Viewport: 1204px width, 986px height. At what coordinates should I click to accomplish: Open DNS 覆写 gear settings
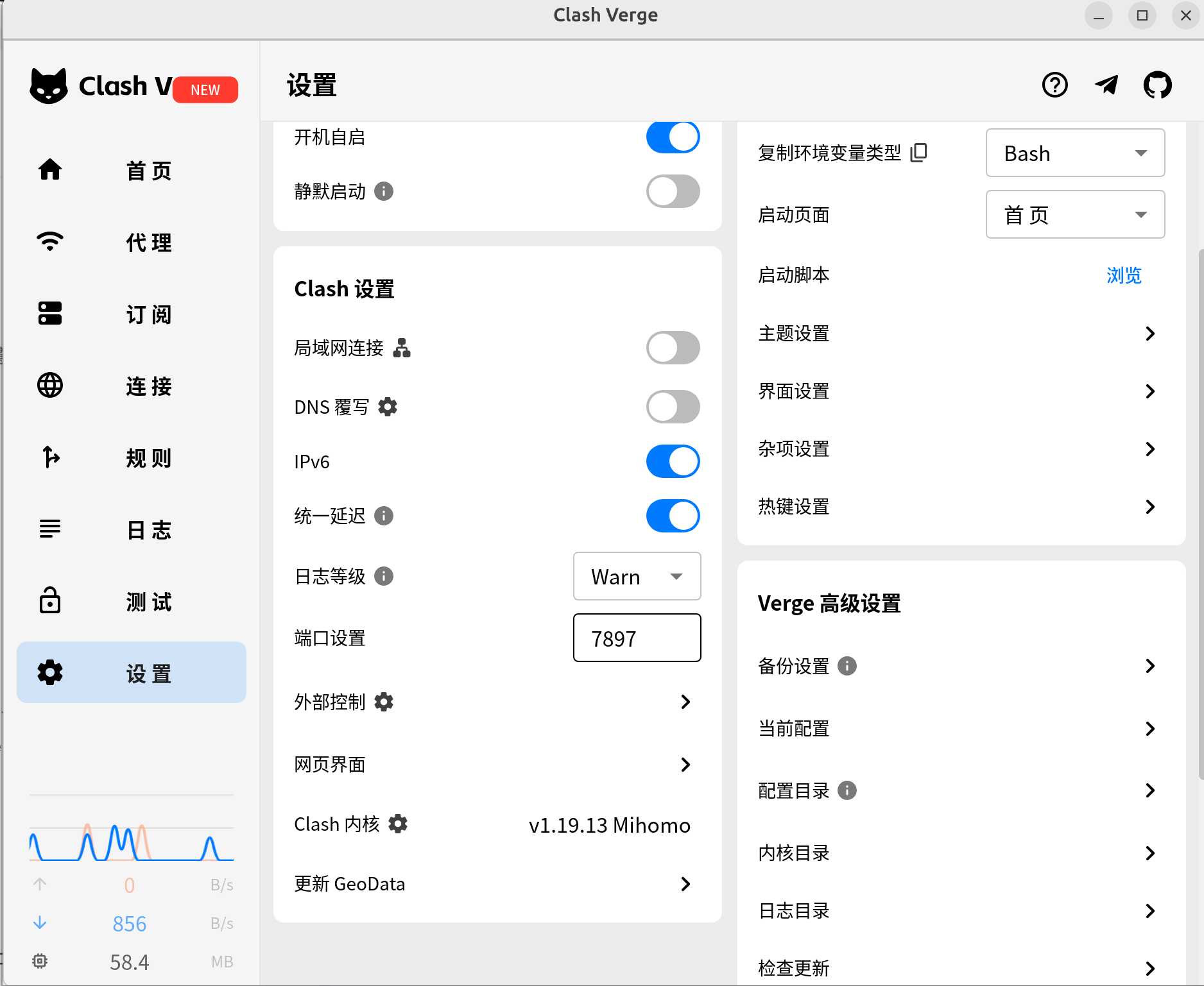388,407
